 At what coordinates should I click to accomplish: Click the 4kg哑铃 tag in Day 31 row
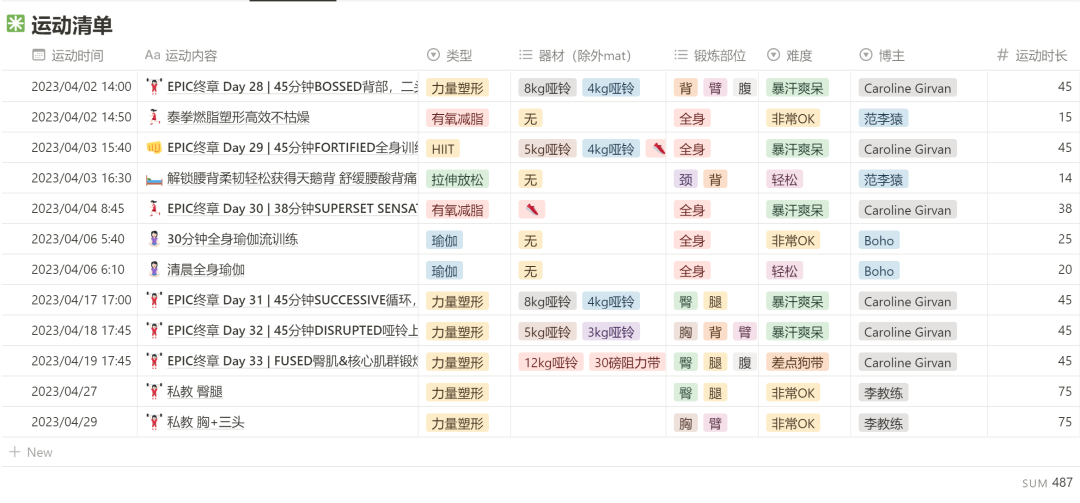[x=611, y=301]
